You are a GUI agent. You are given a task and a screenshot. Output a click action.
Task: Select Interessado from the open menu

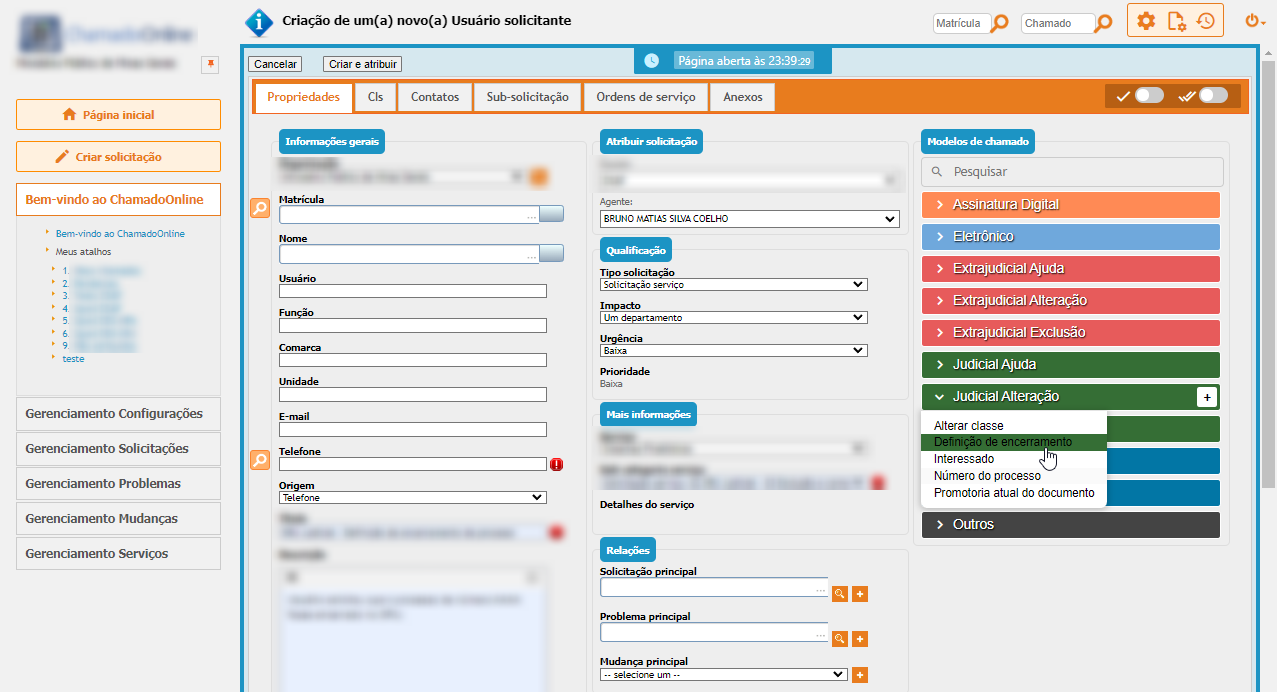point(1014,459)
